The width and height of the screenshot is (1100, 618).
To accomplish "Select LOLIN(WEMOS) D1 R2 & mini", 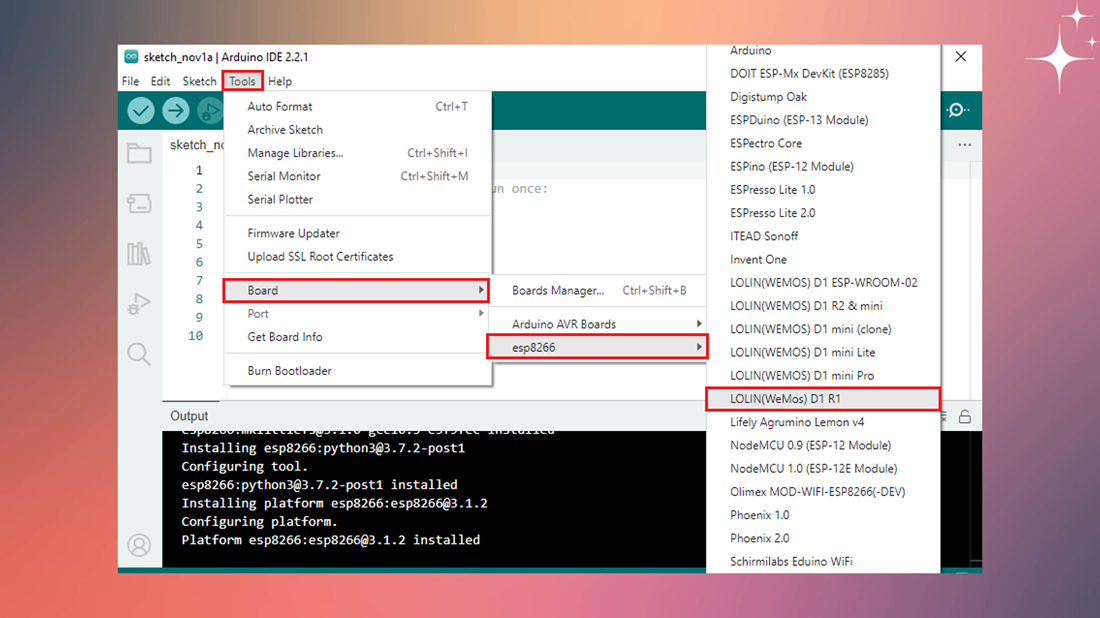I will tap(823, 306).
